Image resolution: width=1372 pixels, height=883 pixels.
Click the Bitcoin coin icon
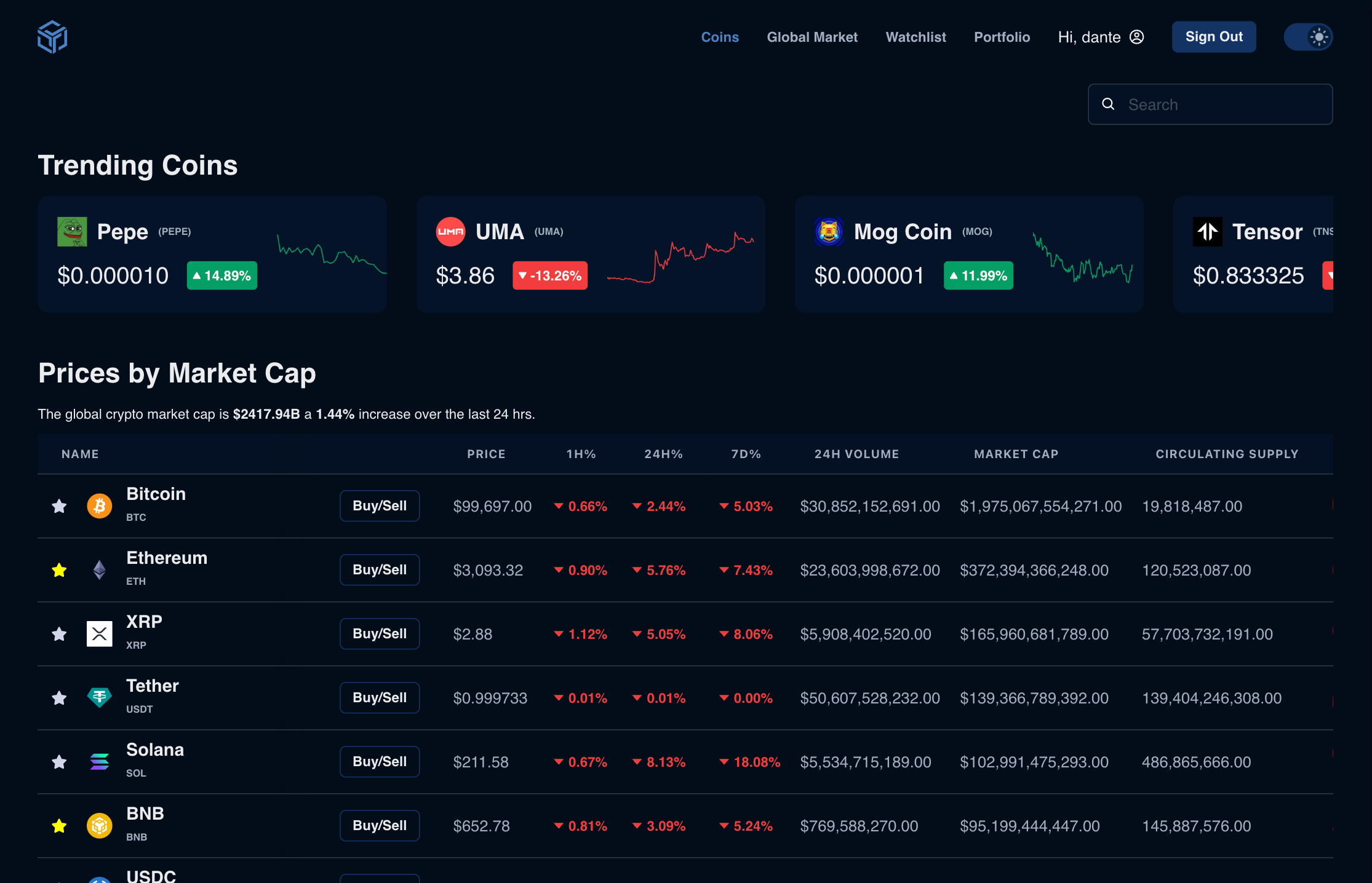click(x=99, y=506)
